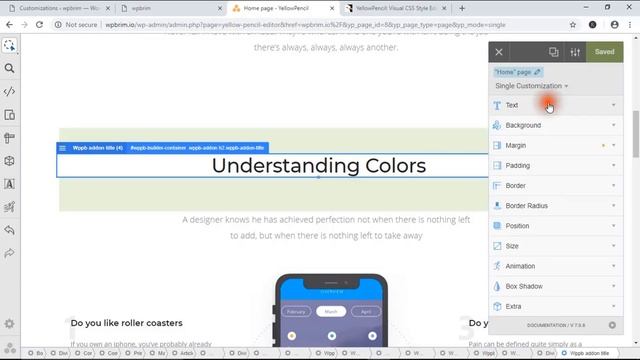Viewport: 640px width, 360px height.
Task: Click the bottom-left navigation dots icon
Action: (x=10, y=348)
